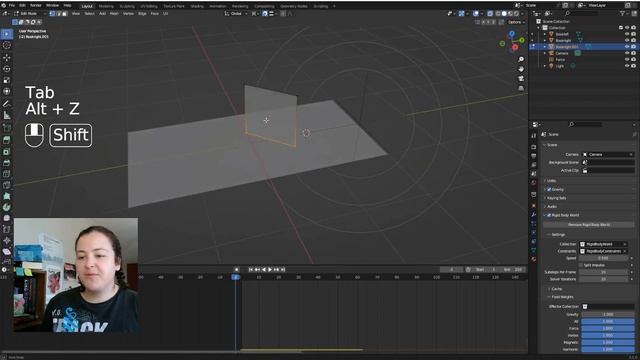Disable Collection in renders via camera icon
Screen dimensions: 640x360
click(633, 28)
